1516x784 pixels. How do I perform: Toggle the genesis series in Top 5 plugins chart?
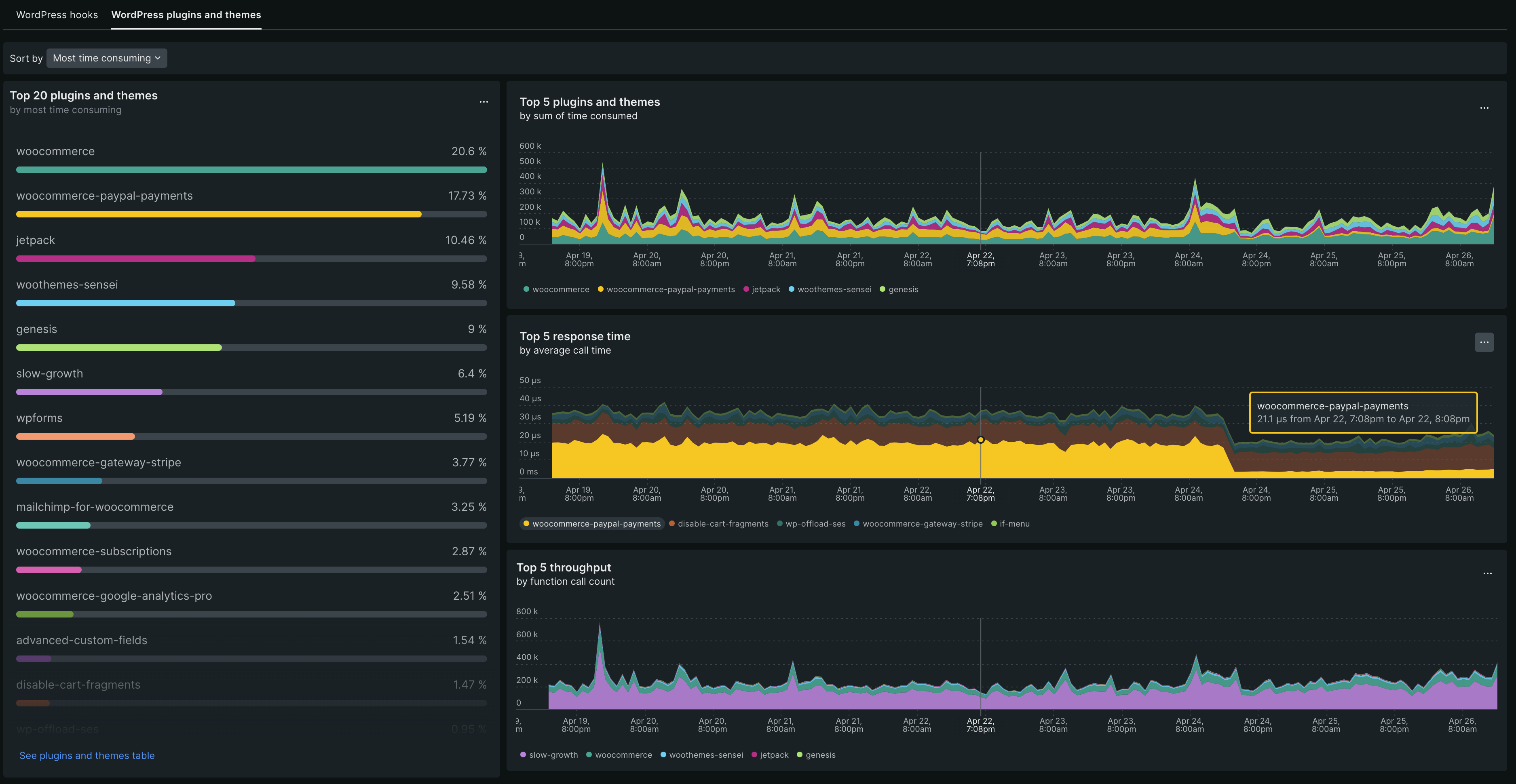point(899,289)
